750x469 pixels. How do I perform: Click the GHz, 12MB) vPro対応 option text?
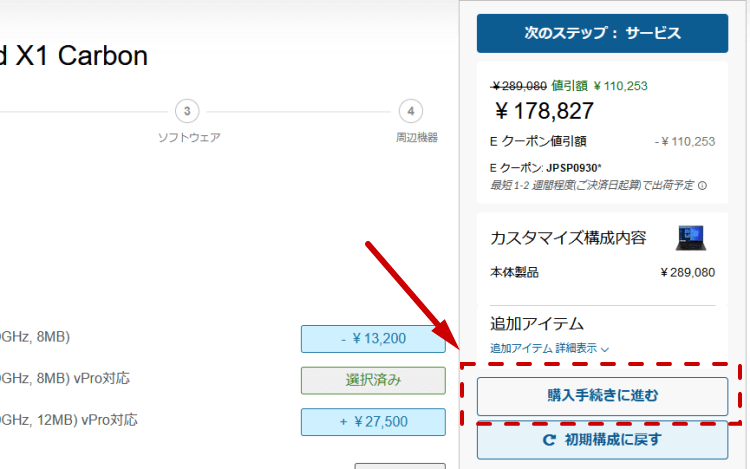[69, 420]
